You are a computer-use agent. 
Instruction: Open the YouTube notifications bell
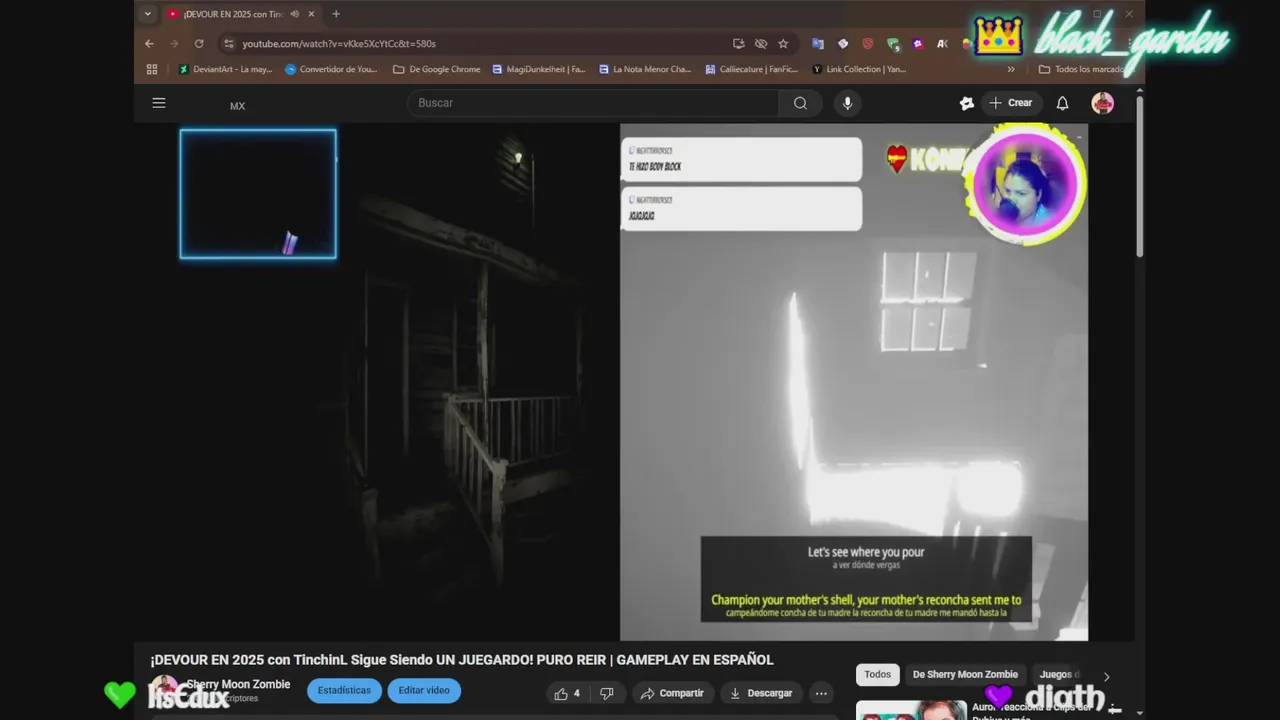click(1062, 103)
